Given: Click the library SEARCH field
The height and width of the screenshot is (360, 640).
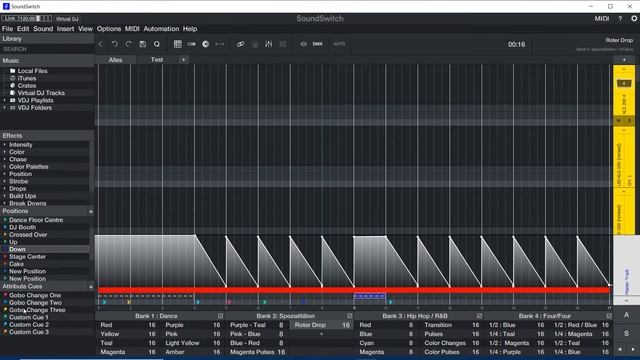Looking at the screenshot, I should (x=47, y=49).
